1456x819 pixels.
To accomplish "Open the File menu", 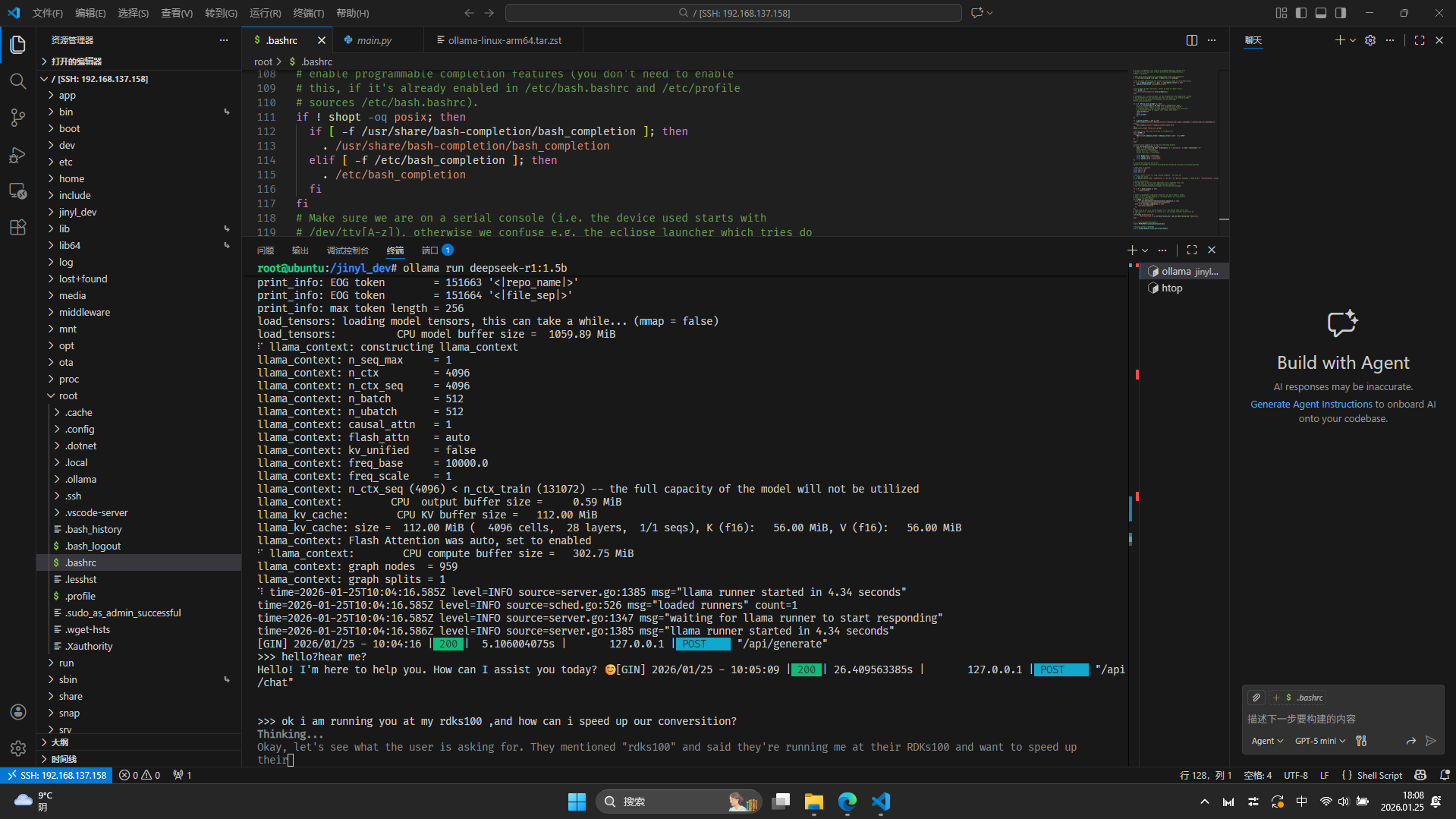I will click(48, 13).
